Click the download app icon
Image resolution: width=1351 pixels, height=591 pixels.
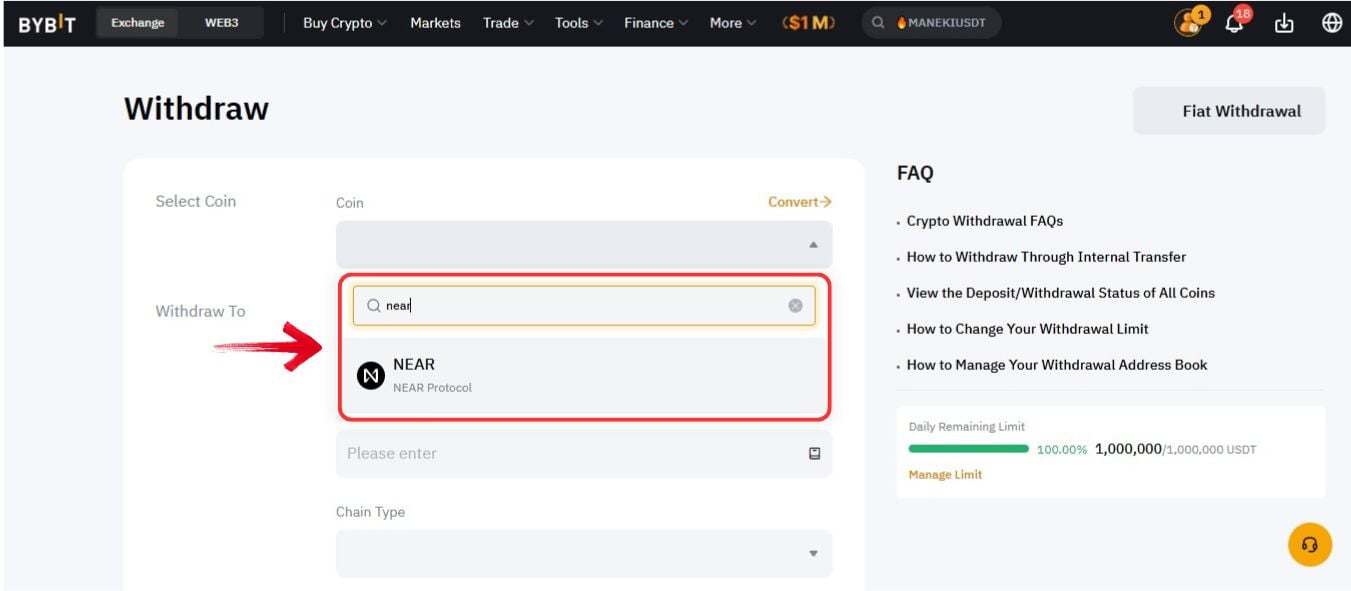1284,23
